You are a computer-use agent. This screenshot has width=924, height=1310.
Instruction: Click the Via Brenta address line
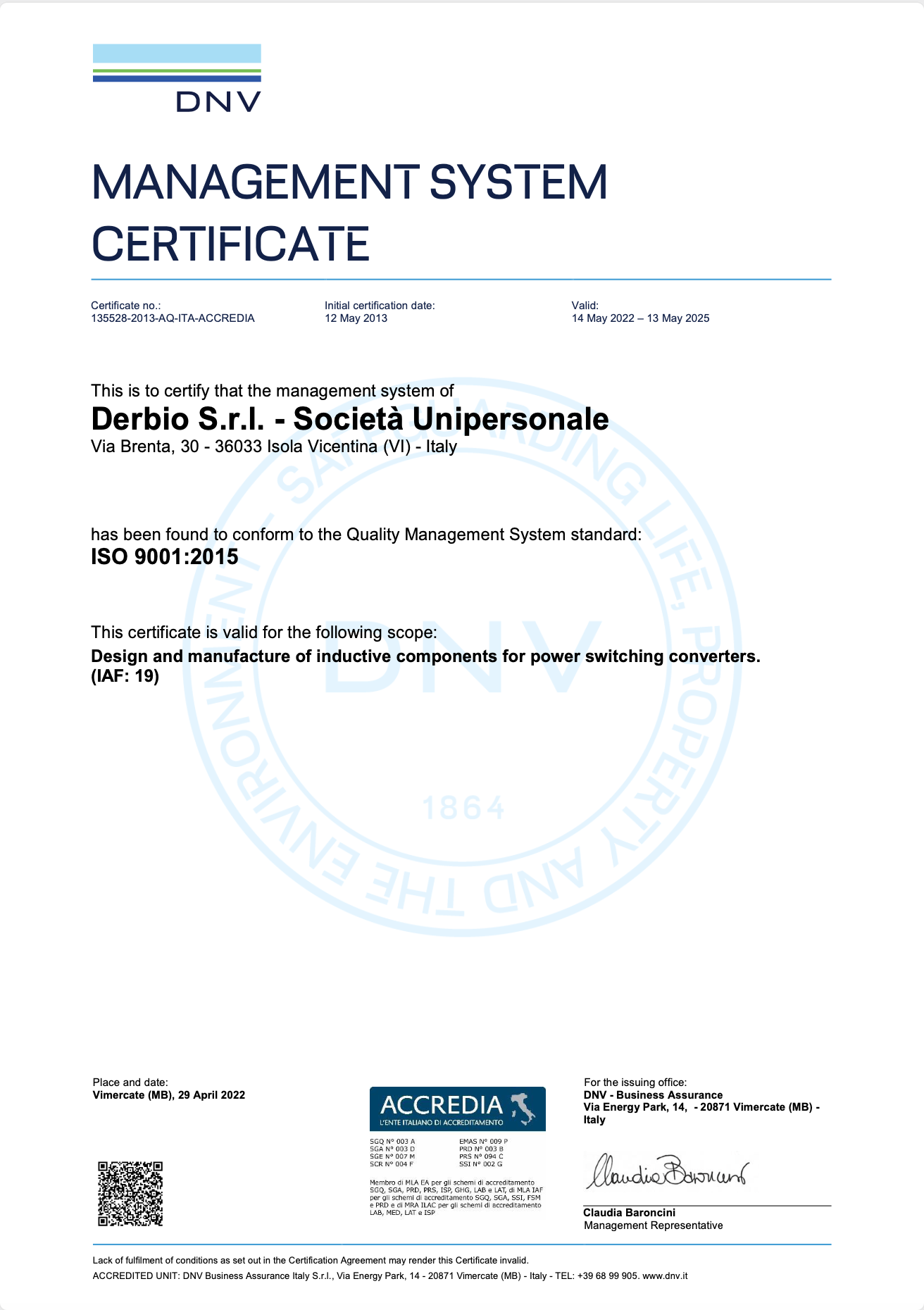274,447
